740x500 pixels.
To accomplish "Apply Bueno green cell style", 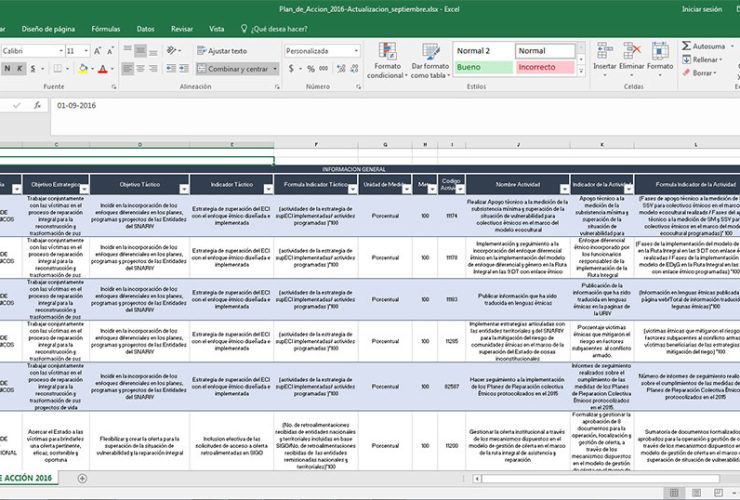I will [x=483, y=67].
